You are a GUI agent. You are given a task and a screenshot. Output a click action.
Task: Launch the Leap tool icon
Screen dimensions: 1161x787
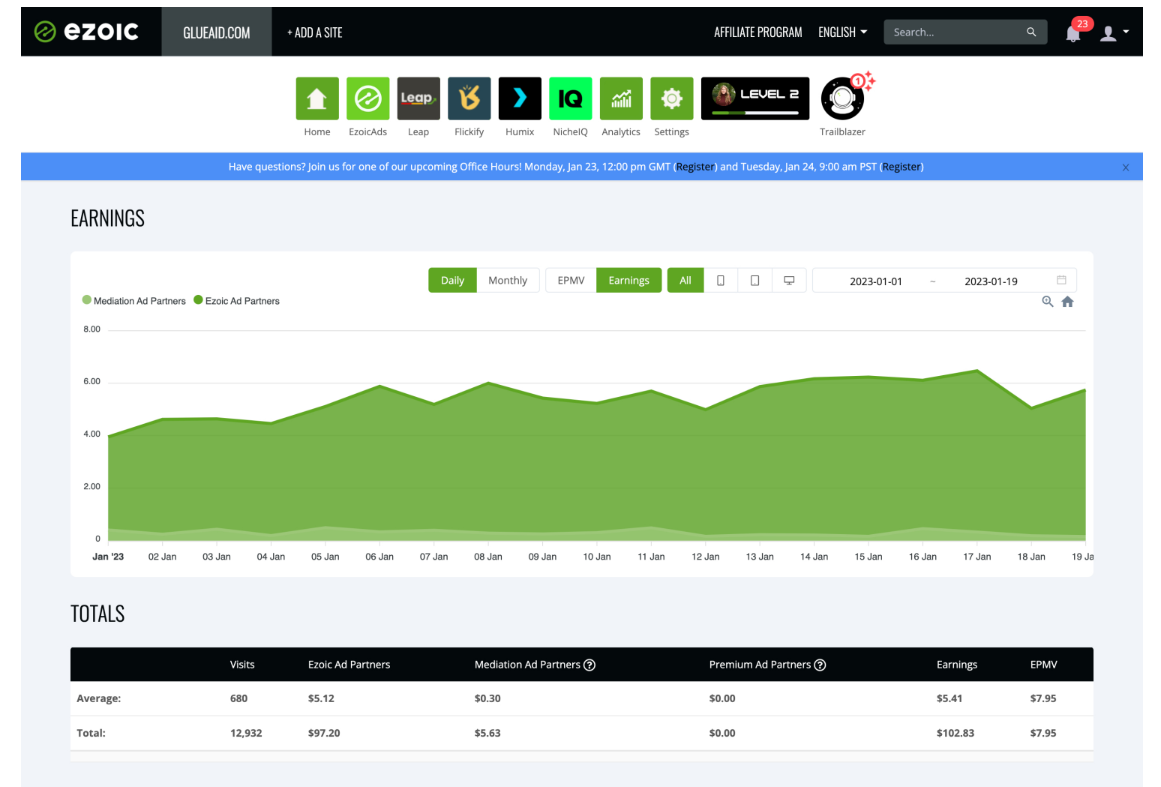click(418, 98)
